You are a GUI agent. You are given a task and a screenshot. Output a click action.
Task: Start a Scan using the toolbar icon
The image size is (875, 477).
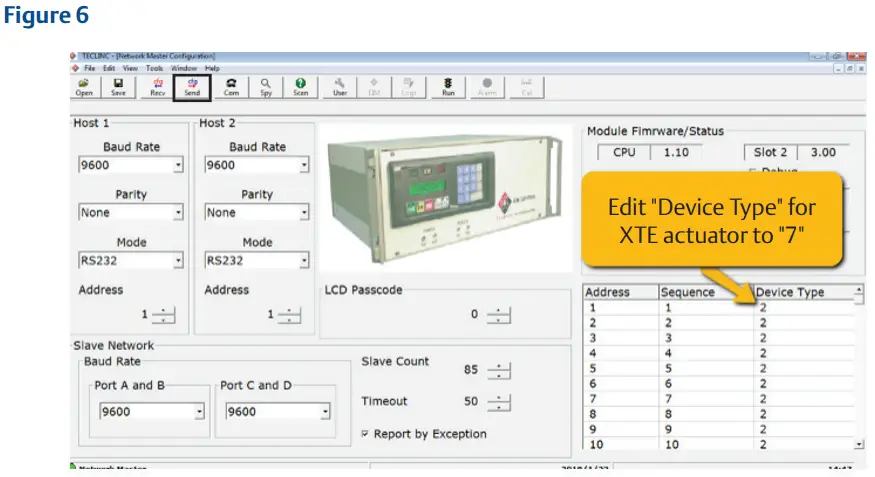(x=300, y=88)
